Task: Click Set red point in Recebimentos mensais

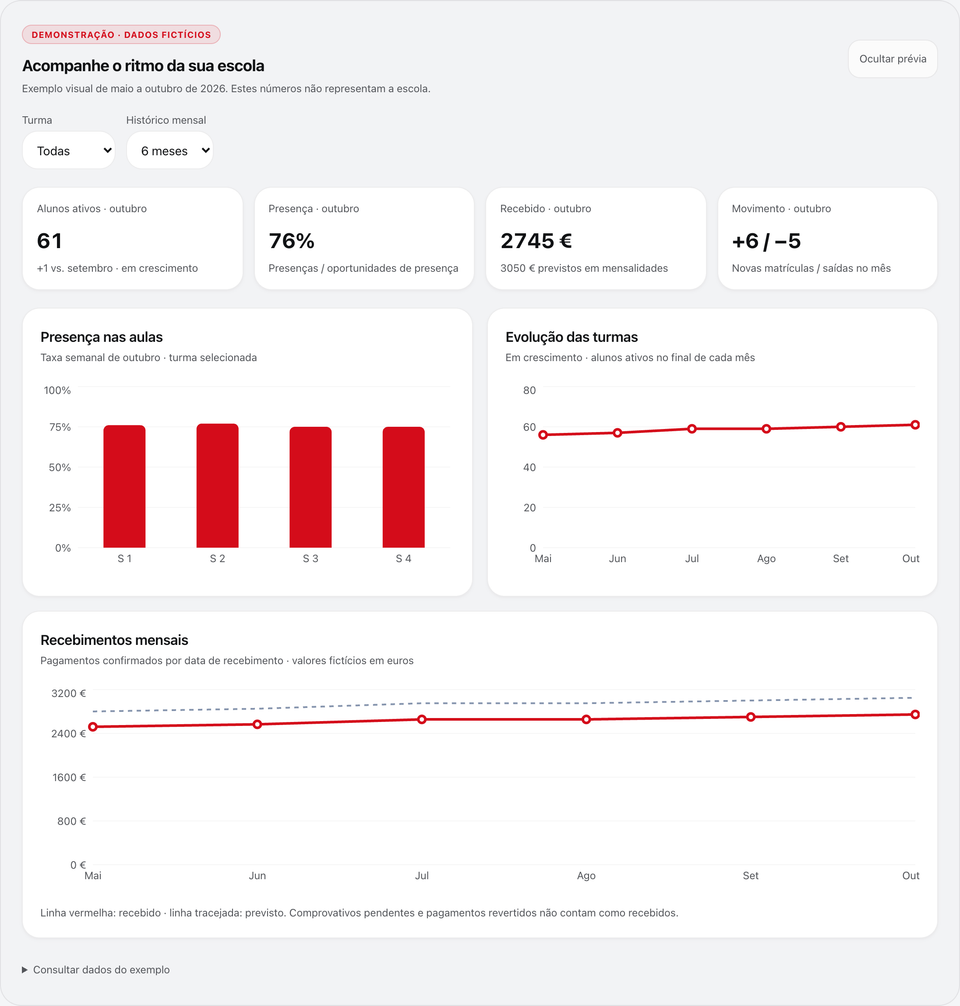Action: tap(751, 717)
